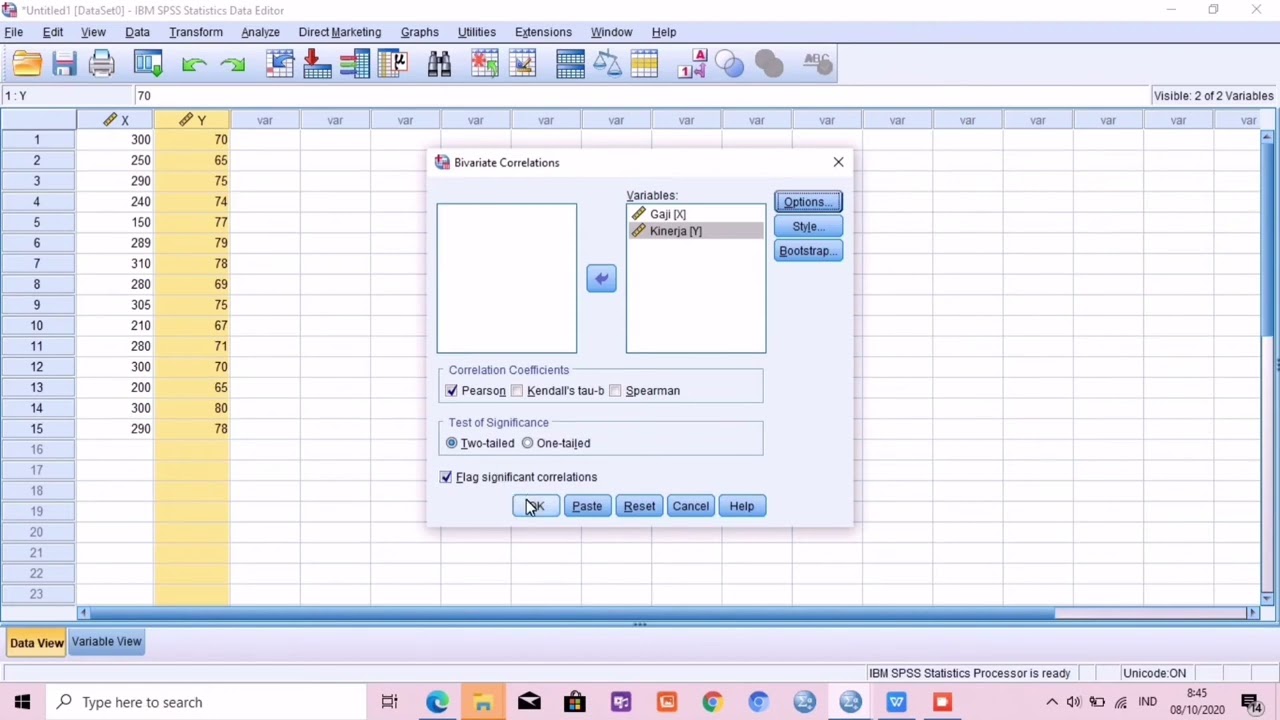This screenshot has width=1280, height=720.
Task: Click the cell with value 289 in row 6
Action: click(115, 243)
